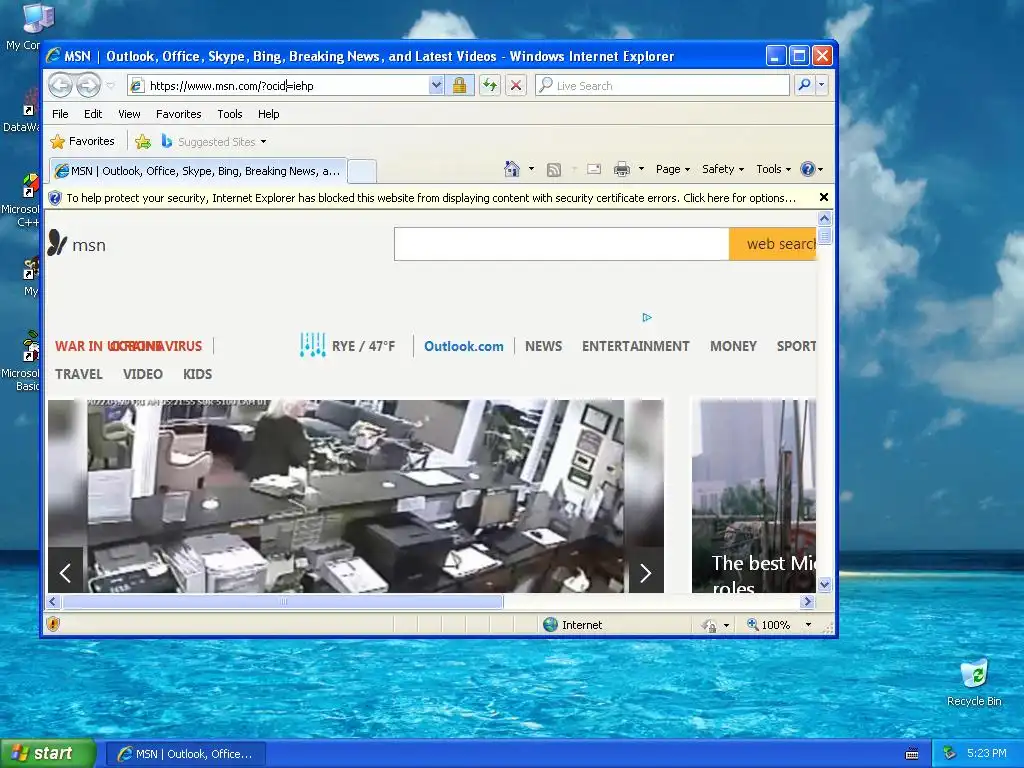Open the search provider options dropdown
This screenshot has width=1024, height=768.
pos(822,85)
